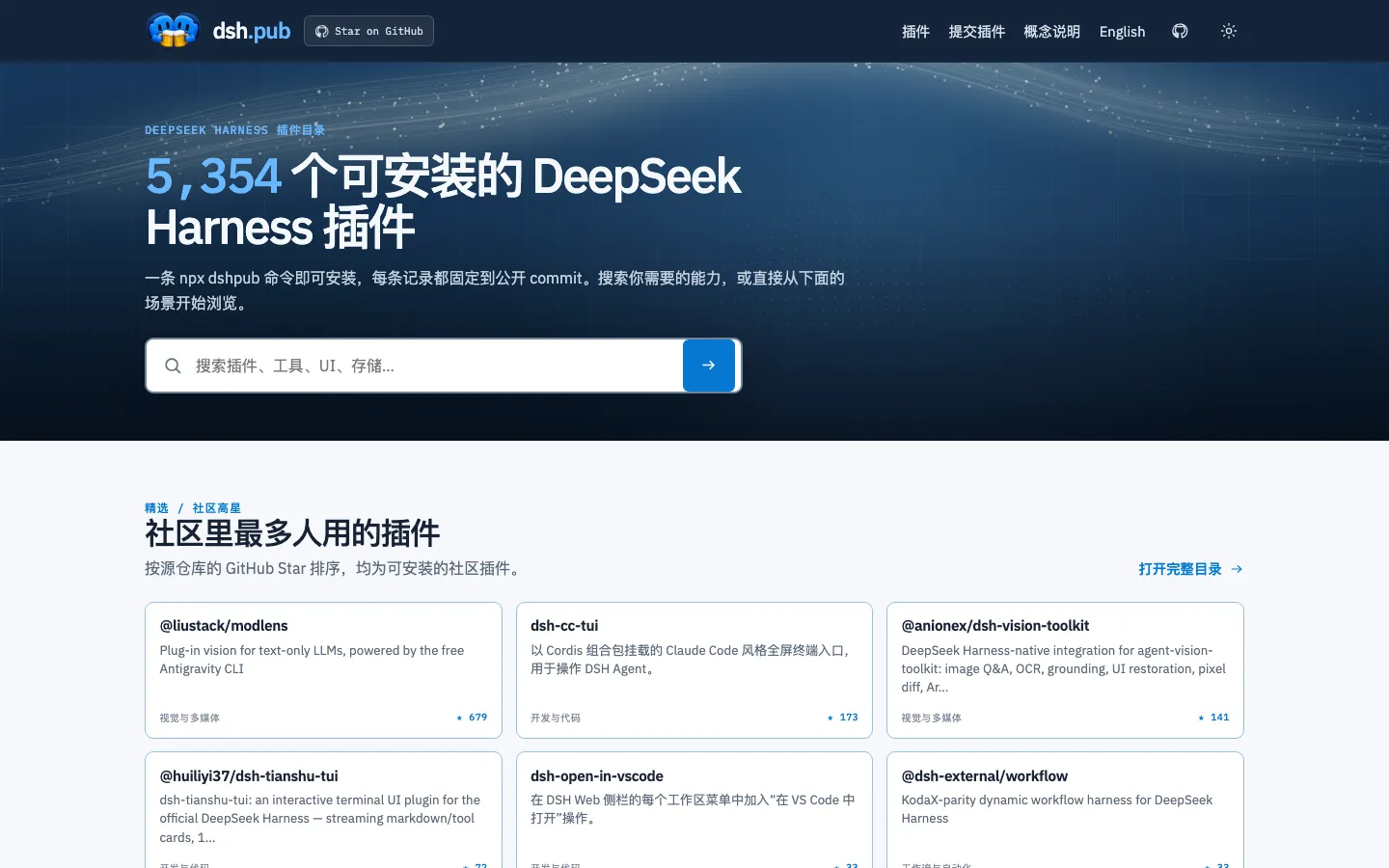Viewport: 1389px width, 868px height.
Task: Open the @huiliyi37/dsh-tianshu-tui plugin card
Action: (323, 810)
